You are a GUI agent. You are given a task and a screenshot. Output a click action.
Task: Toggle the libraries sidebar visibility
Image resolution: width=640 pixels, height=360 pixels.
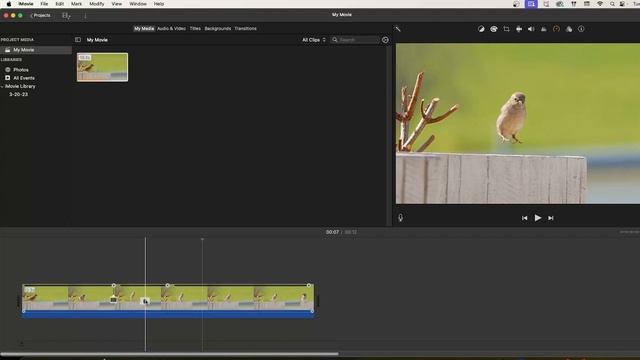click(x=78, y=40)
